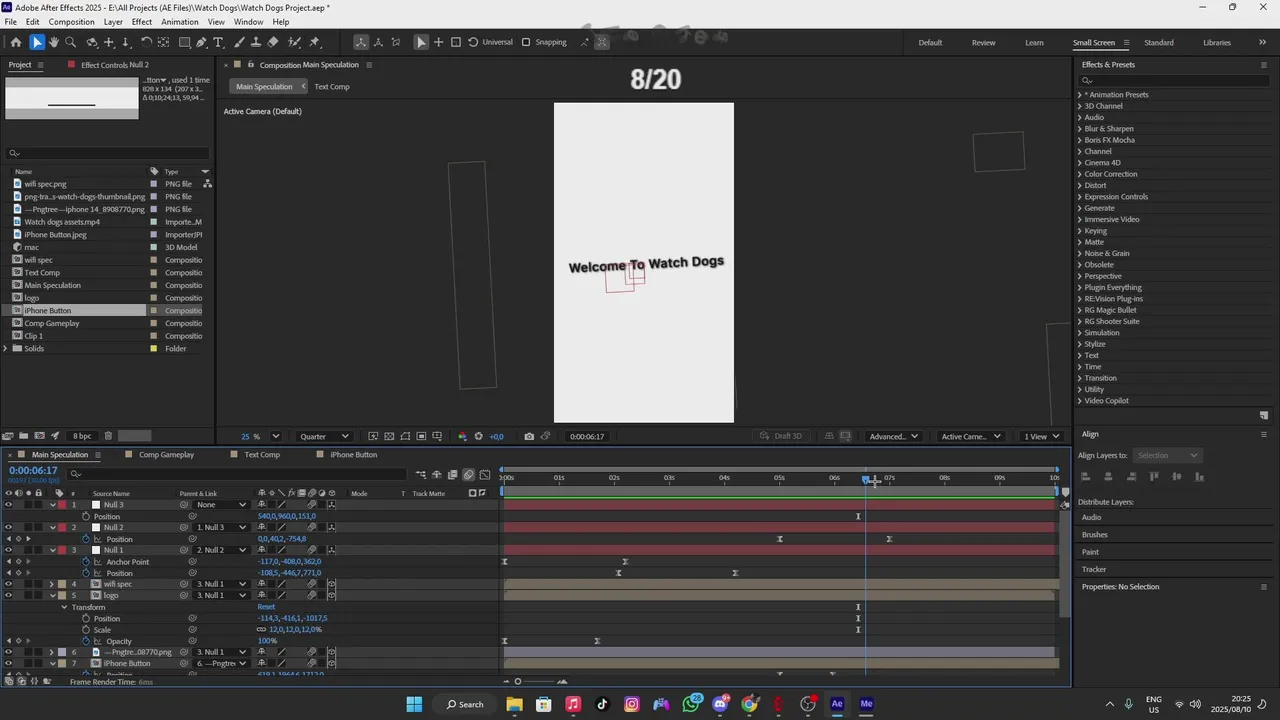Toggle visibility eye of iPhone Button layer
Screen dimensions: 1280x720
(8, 664)
